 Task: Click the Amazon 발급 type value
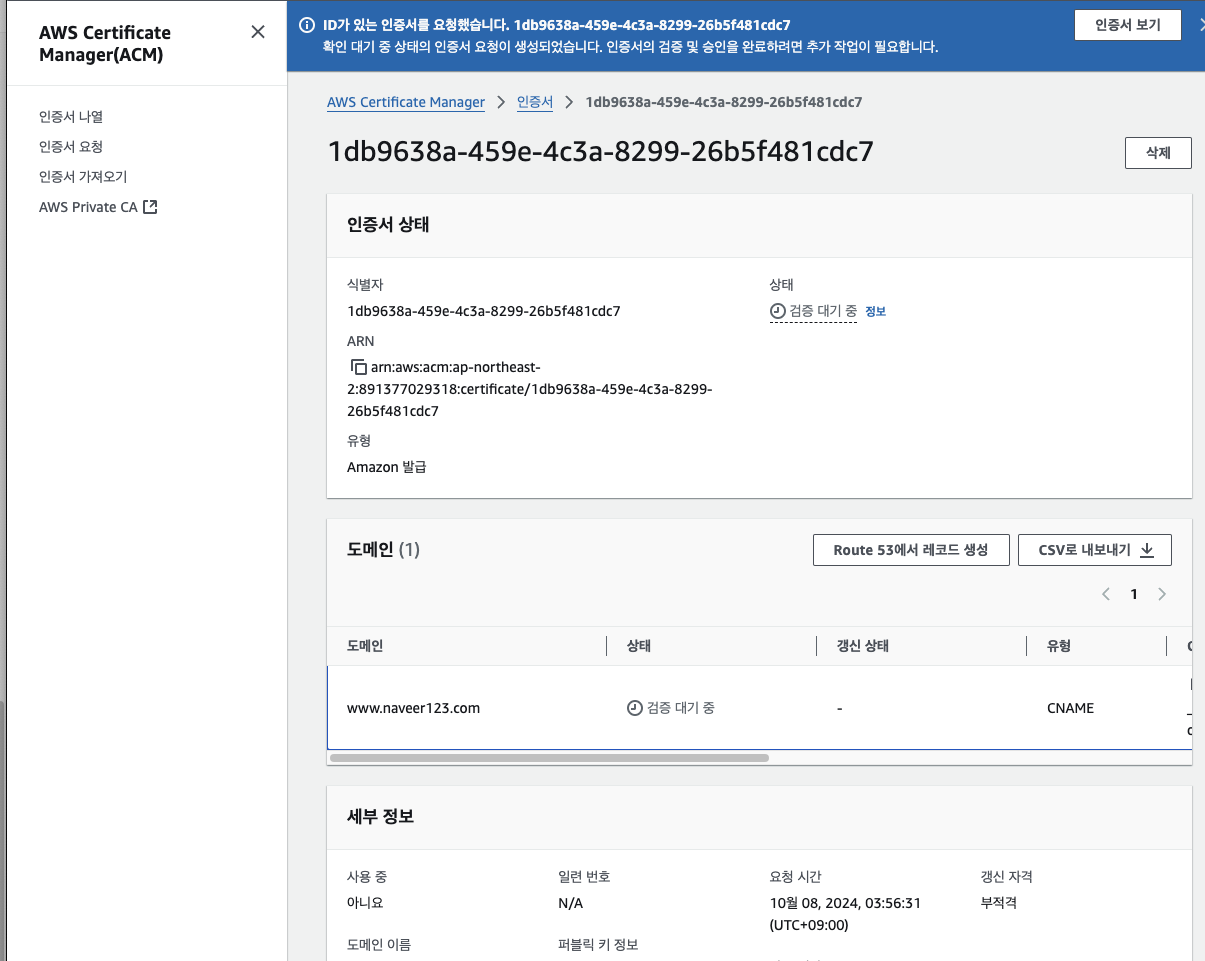387,467
